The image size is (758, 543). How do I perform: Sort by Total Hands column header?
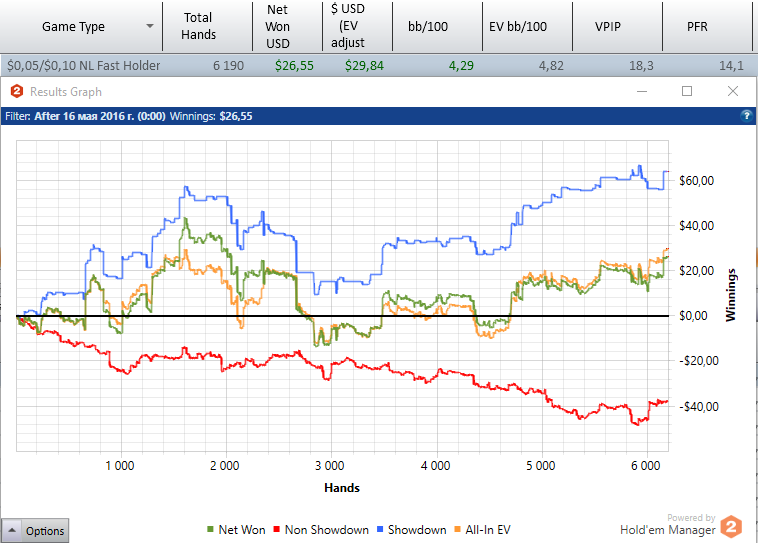click(x=207, y=26)
